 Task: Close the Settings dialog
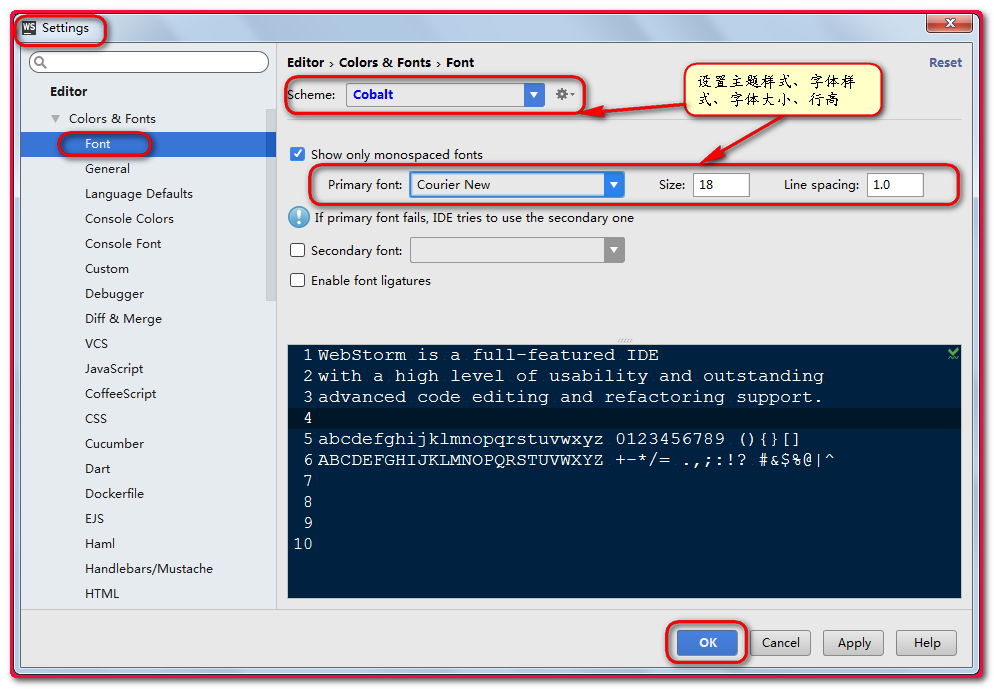click(949, 23)
